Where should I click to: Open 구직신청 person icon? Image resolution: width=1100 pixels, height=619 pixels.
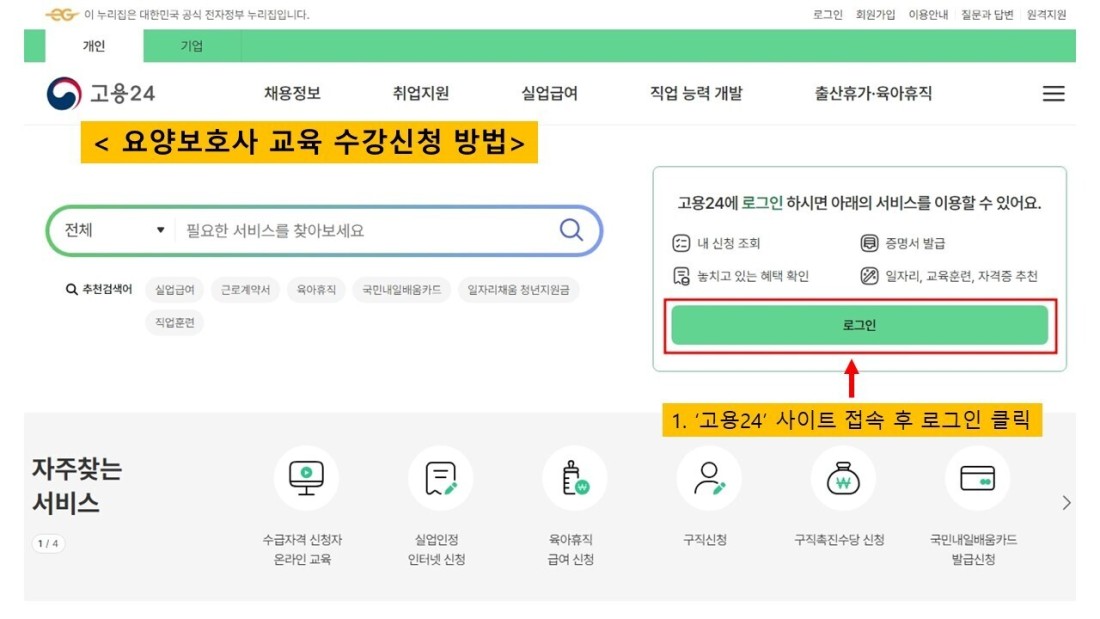click(709, 479)
